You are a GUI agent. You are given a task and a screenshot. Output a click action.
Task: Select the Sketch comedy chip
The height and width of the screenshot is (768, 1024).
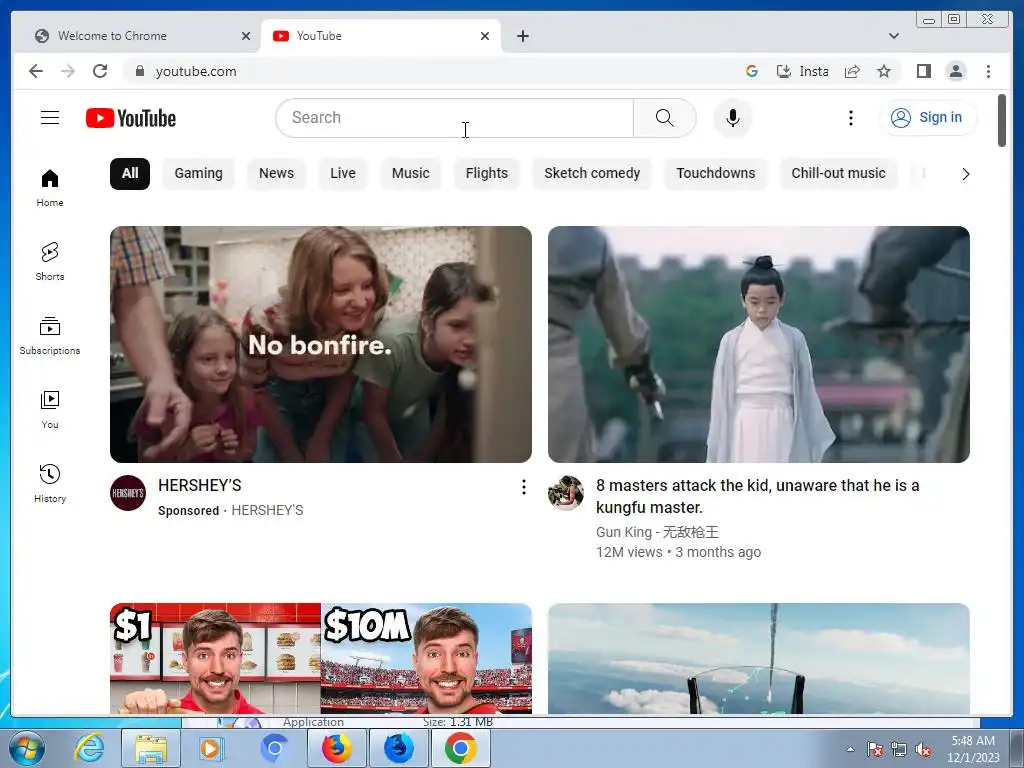tap(592, 174)
